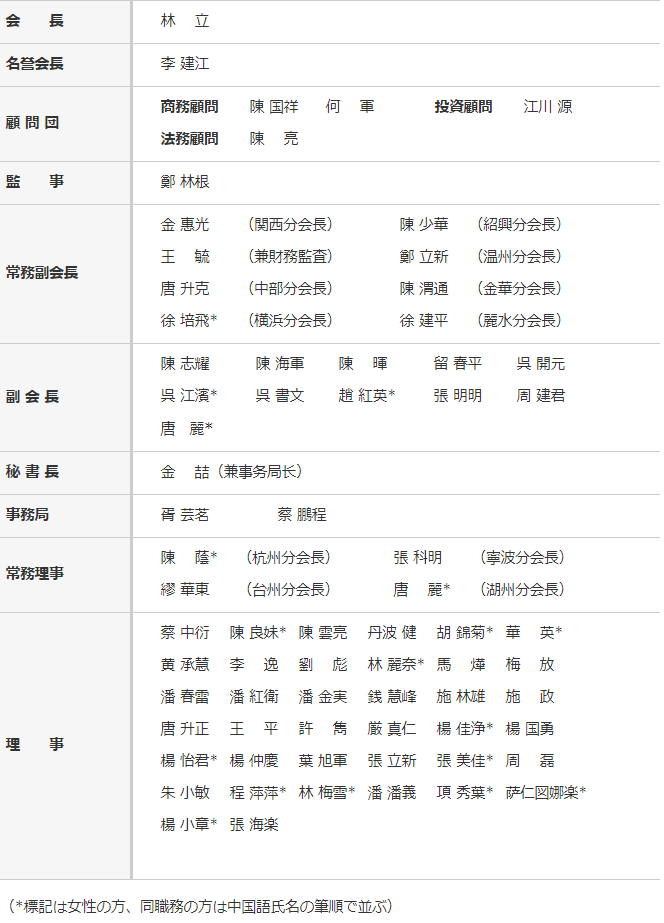
Task: Click the name 林 立 in 会長 row
Action: point(185,21)
